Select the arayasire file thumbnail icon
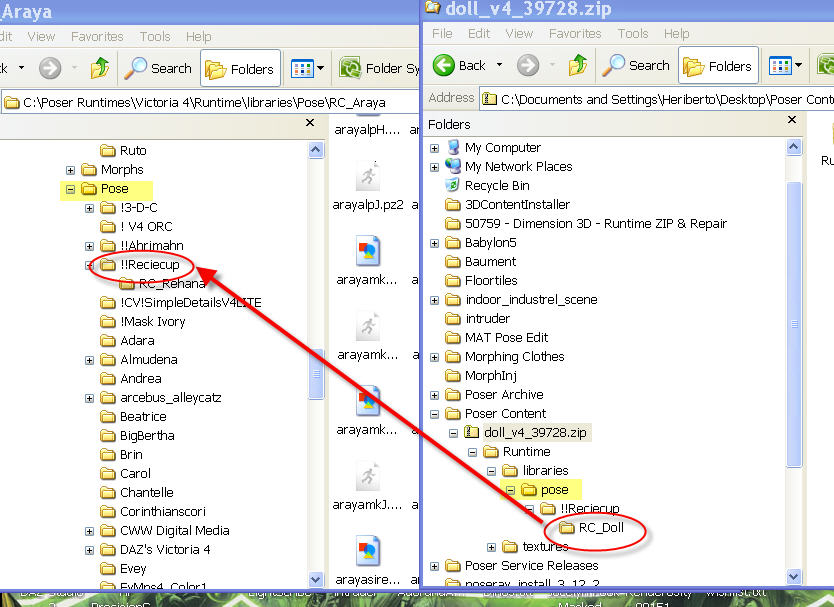This screenshot has height=607, width=834. 368,551
